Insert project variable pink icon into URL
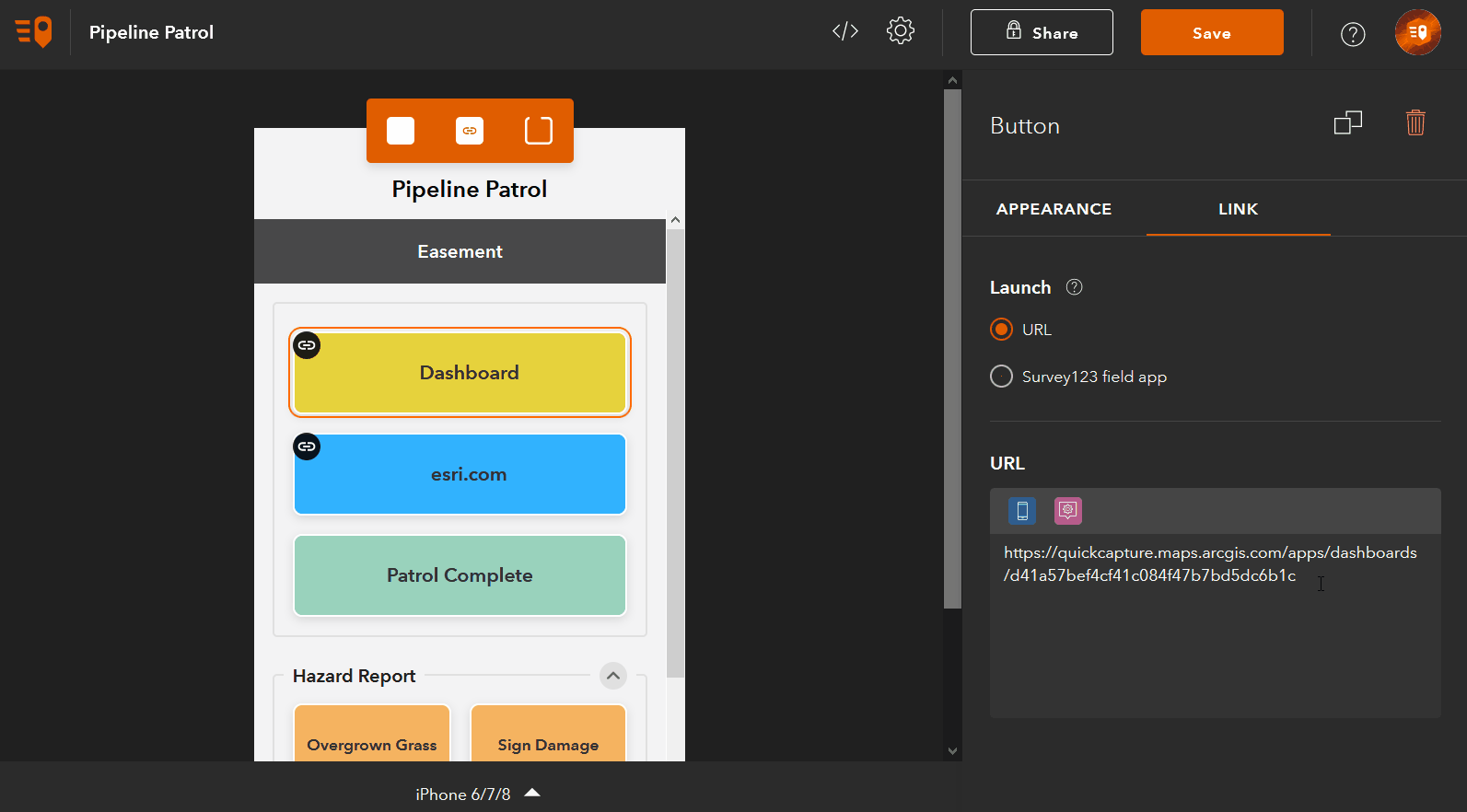 click(1068, 511)
